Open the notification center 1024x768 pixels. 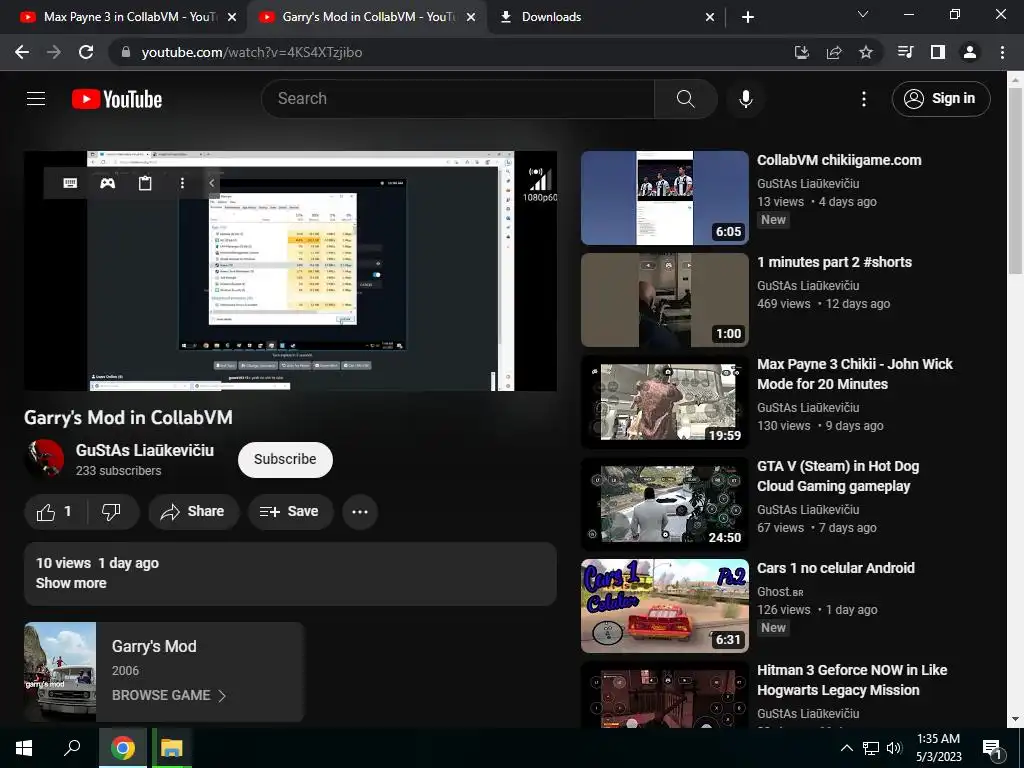(992, 748)
